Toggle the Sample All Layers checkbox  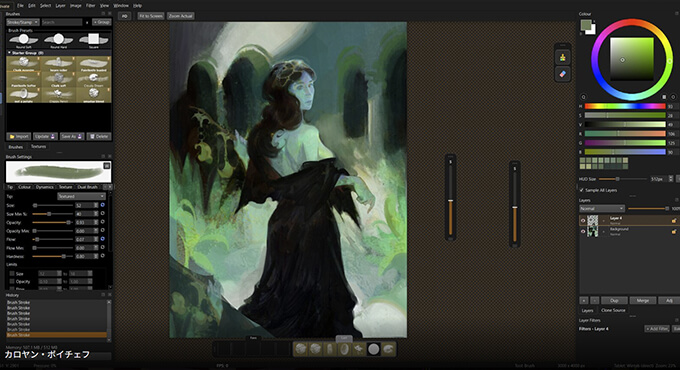[582, 190]
